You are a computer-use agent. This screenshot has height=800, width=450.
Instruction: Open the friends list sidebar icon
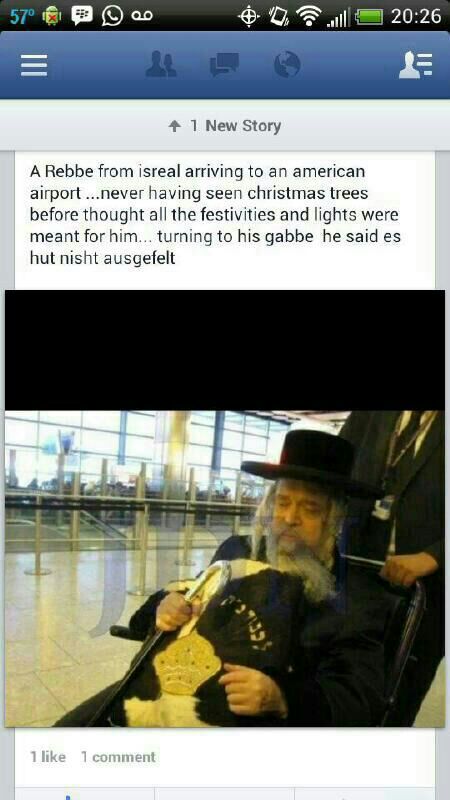click(x=415, y=65)
